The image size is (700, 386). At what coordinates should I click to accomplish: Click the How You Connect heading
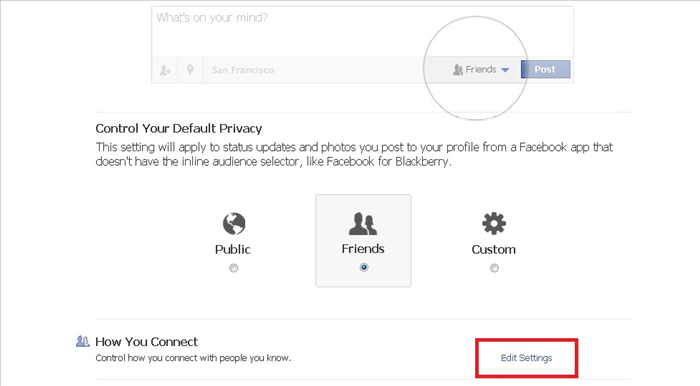click(x=146, y=342)
